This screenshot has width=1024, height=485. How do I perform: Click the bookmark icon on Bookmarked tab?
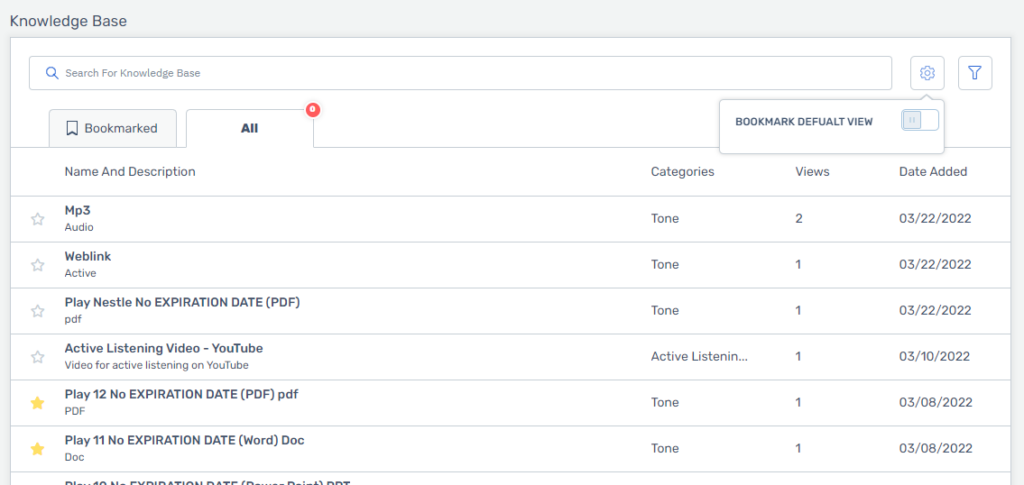coord(72,128)
